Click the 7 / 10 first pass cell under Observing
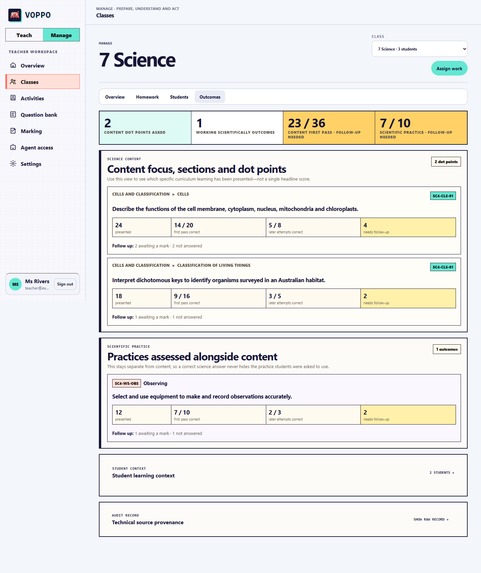 tap(218, 415)
